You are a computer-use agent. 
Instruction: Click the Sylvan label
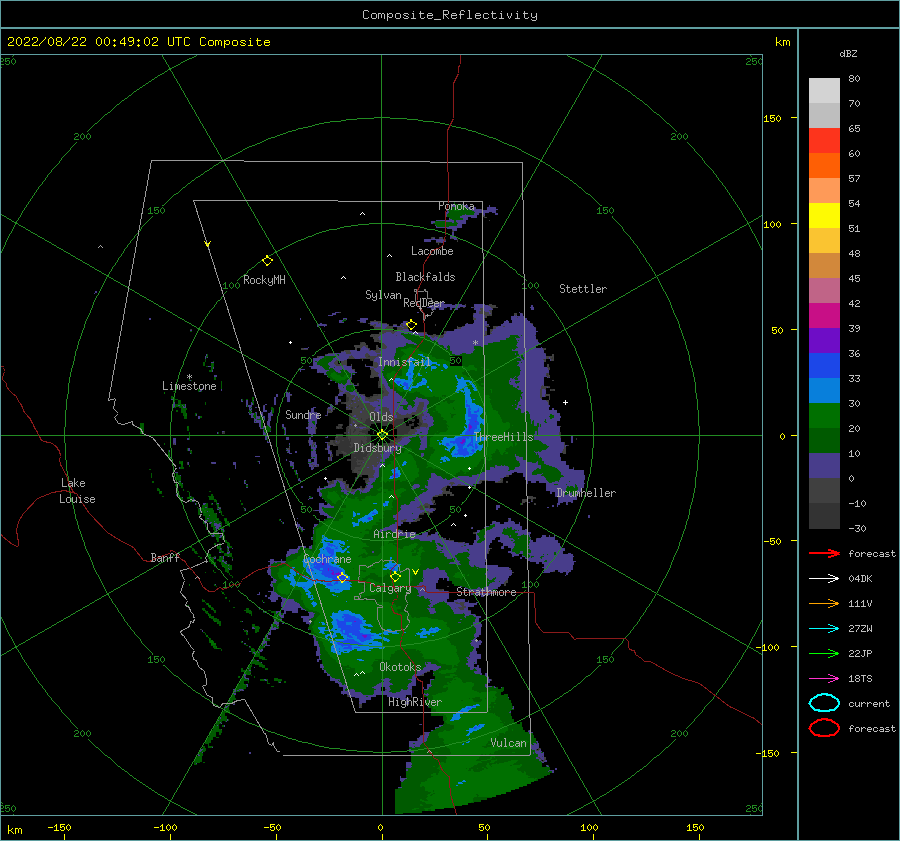(383, 295)
